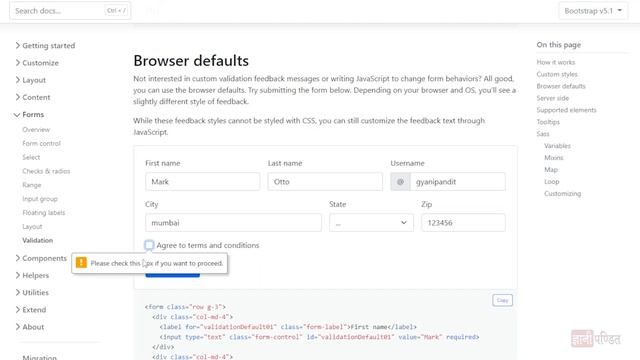The height and width of the screenshot is (360, 640).
Task: Jump to Variables subsection
Action: pyautogui.click(x=557, y=146)
